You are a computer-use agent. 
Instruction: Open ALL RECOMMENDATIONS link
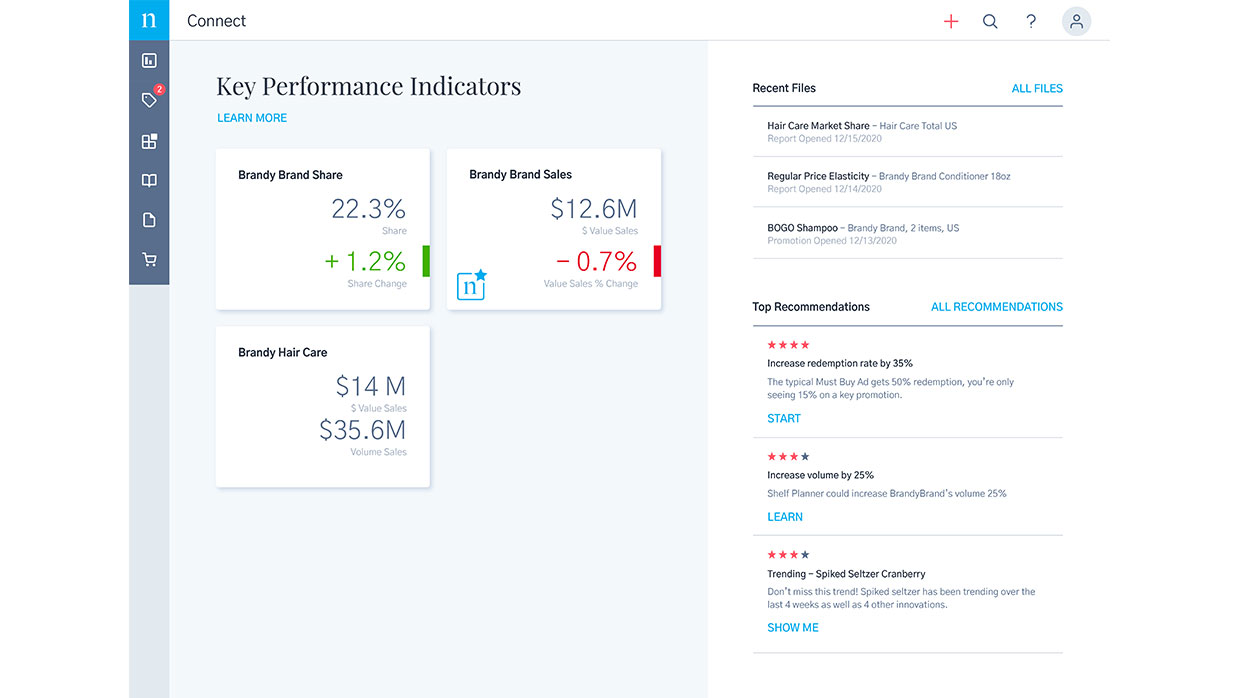(x=997, y=307)
